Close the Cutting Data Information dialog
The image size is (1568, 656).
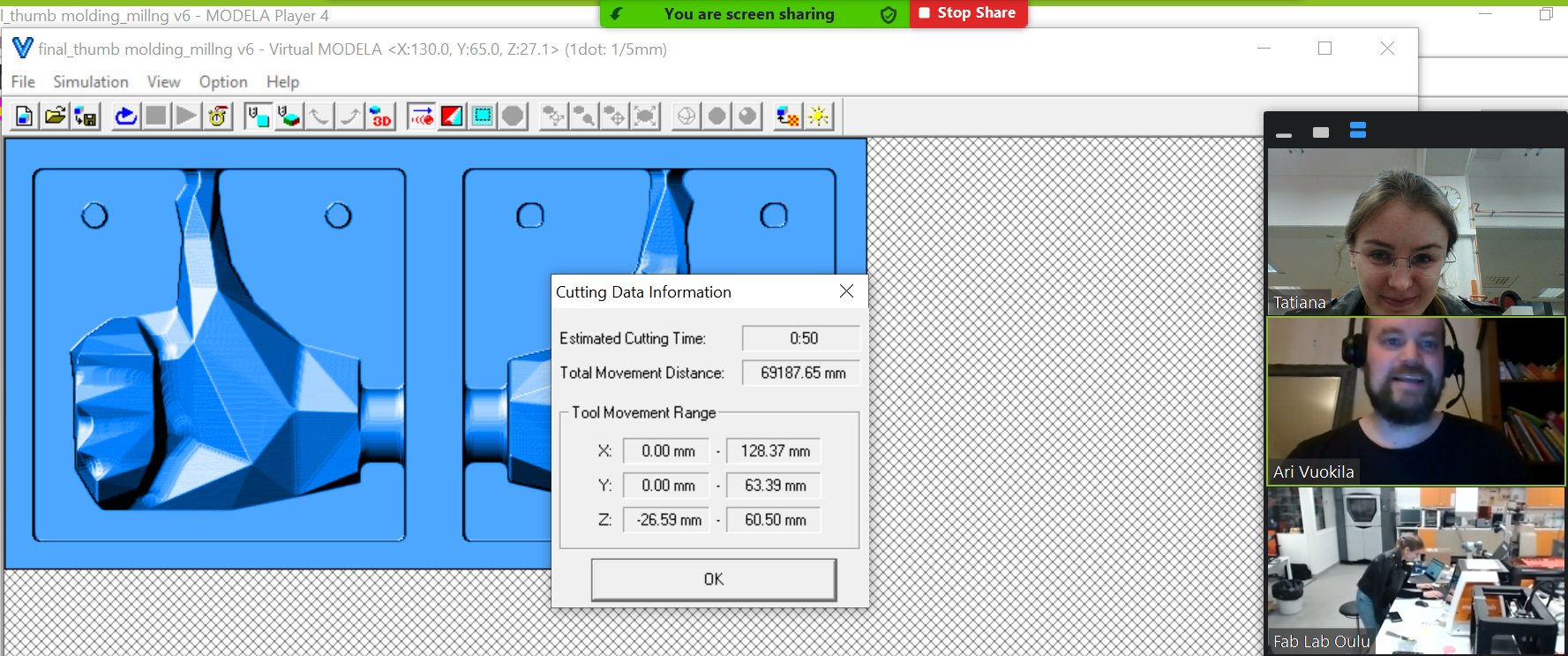(846, 291)
